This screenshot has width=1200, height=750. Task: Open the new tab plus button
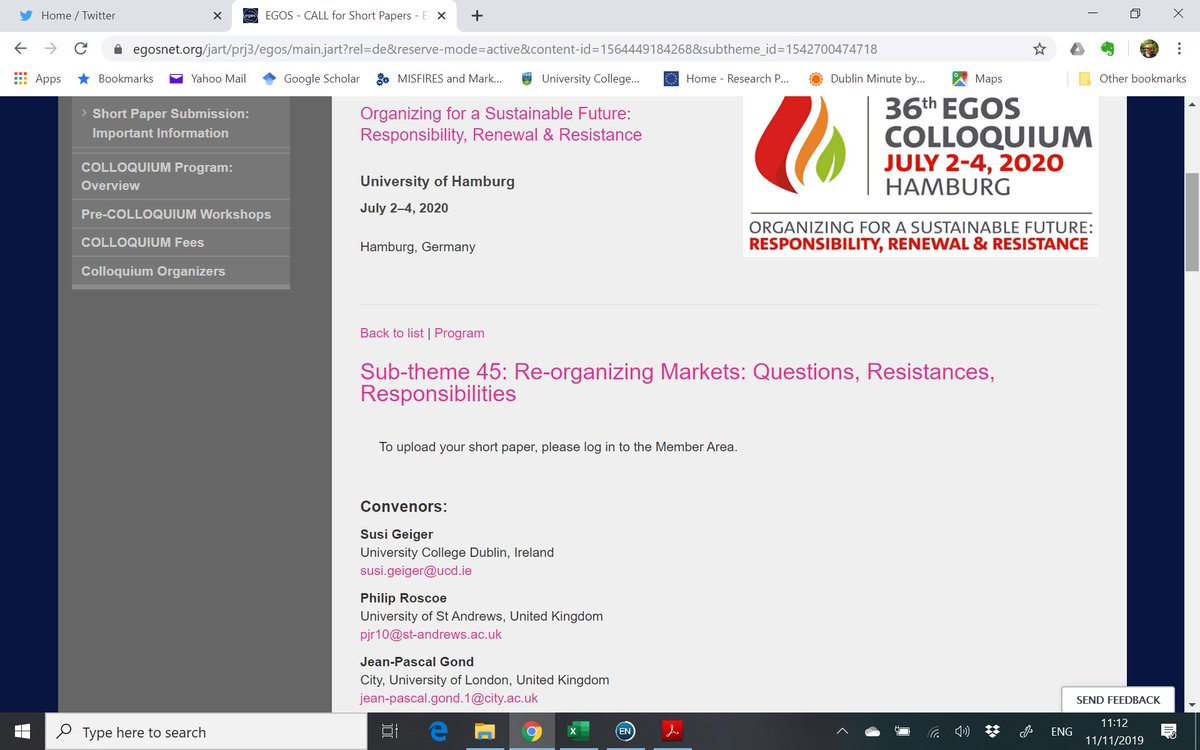[x=477, y=15]
